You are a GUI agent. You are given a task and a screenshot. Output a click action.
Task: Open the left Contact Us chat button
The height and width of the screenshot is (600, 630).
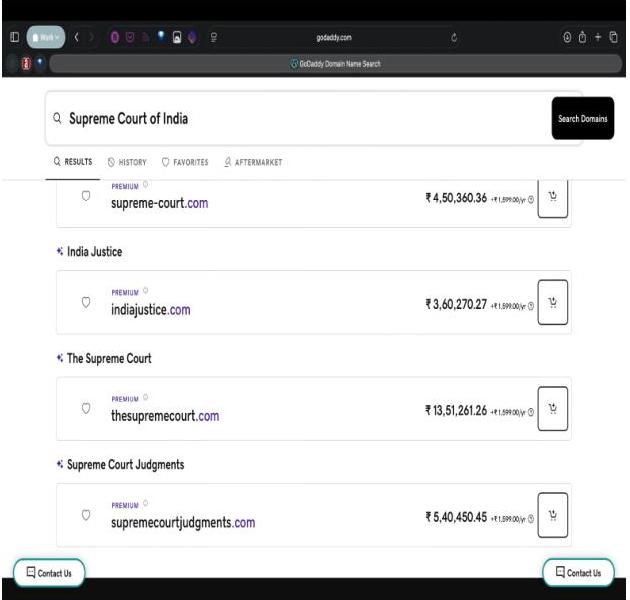[49, 573]
